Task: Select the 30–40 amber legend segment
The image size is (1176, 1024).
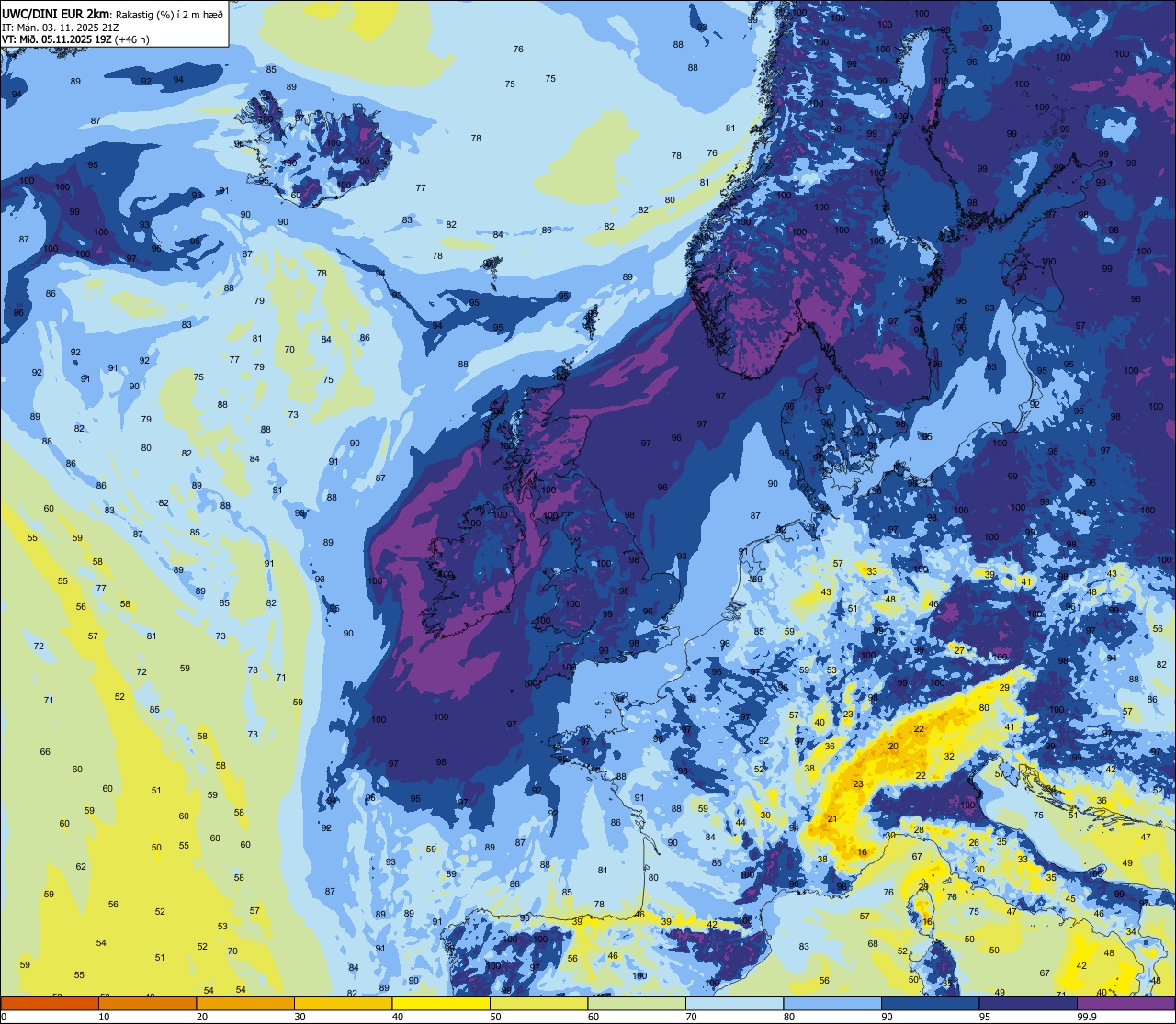Action: [343, 1003]
